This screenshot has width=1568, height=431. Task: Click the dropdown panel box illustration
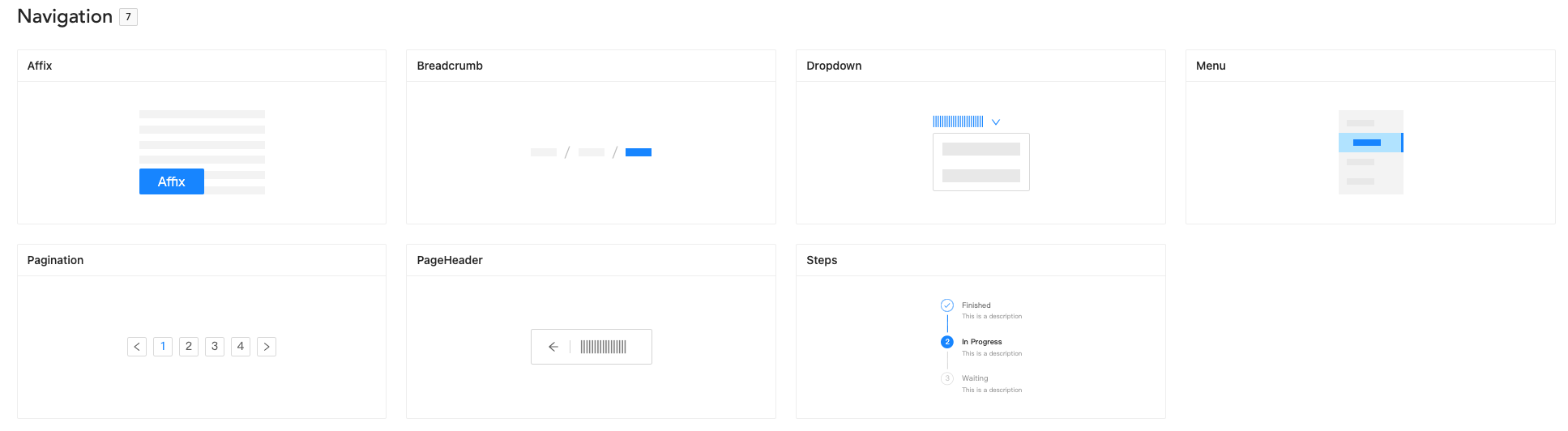coord(981,162)
